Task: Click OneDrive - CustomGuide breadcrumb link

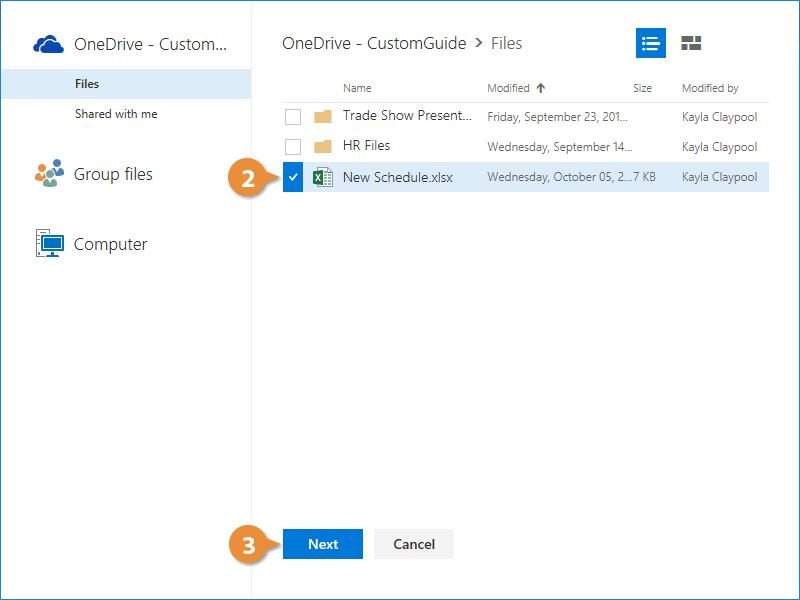Action: click(374, 43)
